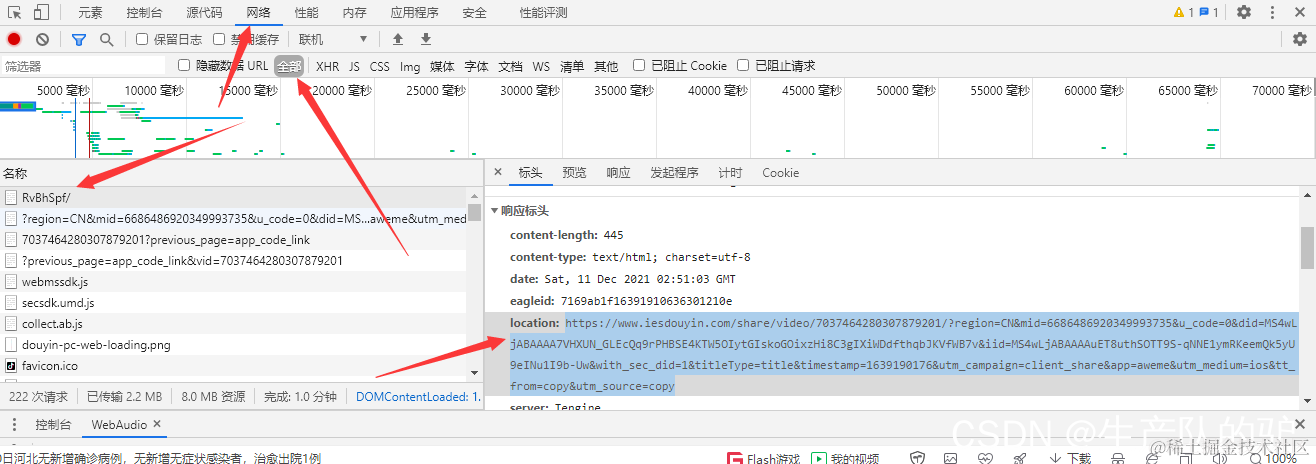Switch to the 控制台 panel
The image size is (1316, 464).
coord(145,13)
